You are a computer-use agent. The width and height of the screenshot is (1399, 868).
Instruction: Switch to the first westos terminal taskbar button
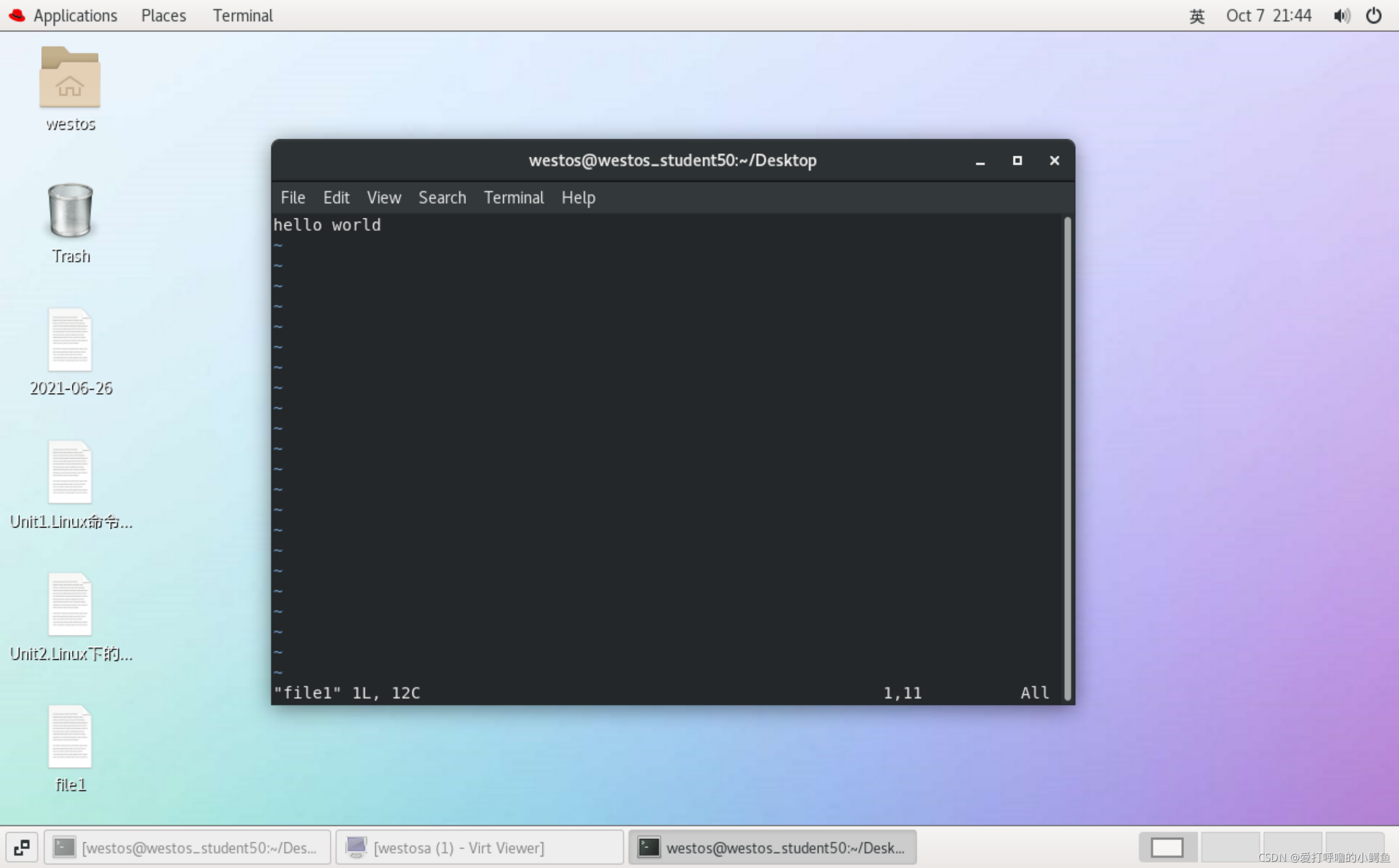[x=188, y=847]
